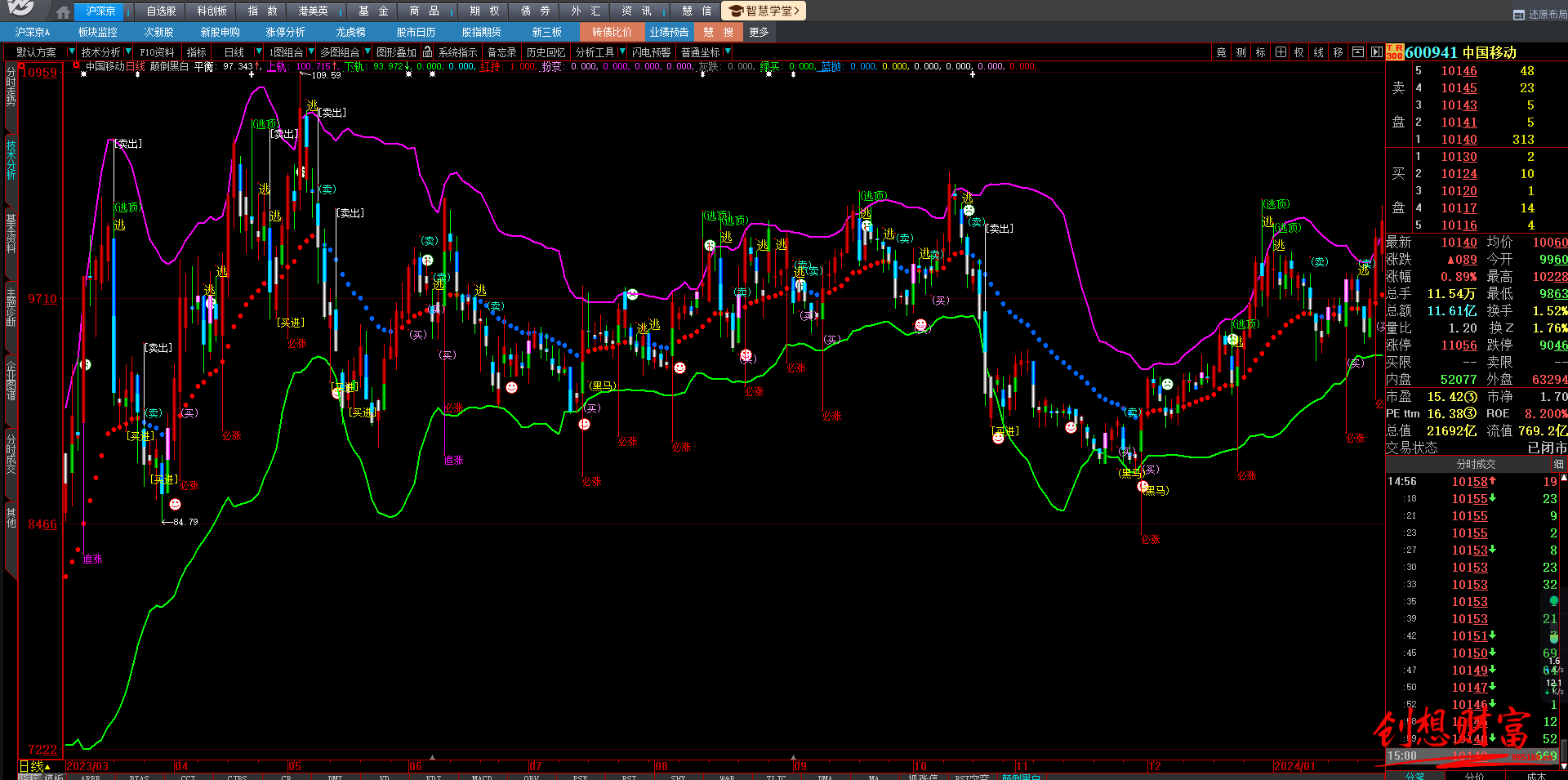Select 技术分析 in left sidebar
The width and height of the screenshot is (1568, 780).
(11, 159)
